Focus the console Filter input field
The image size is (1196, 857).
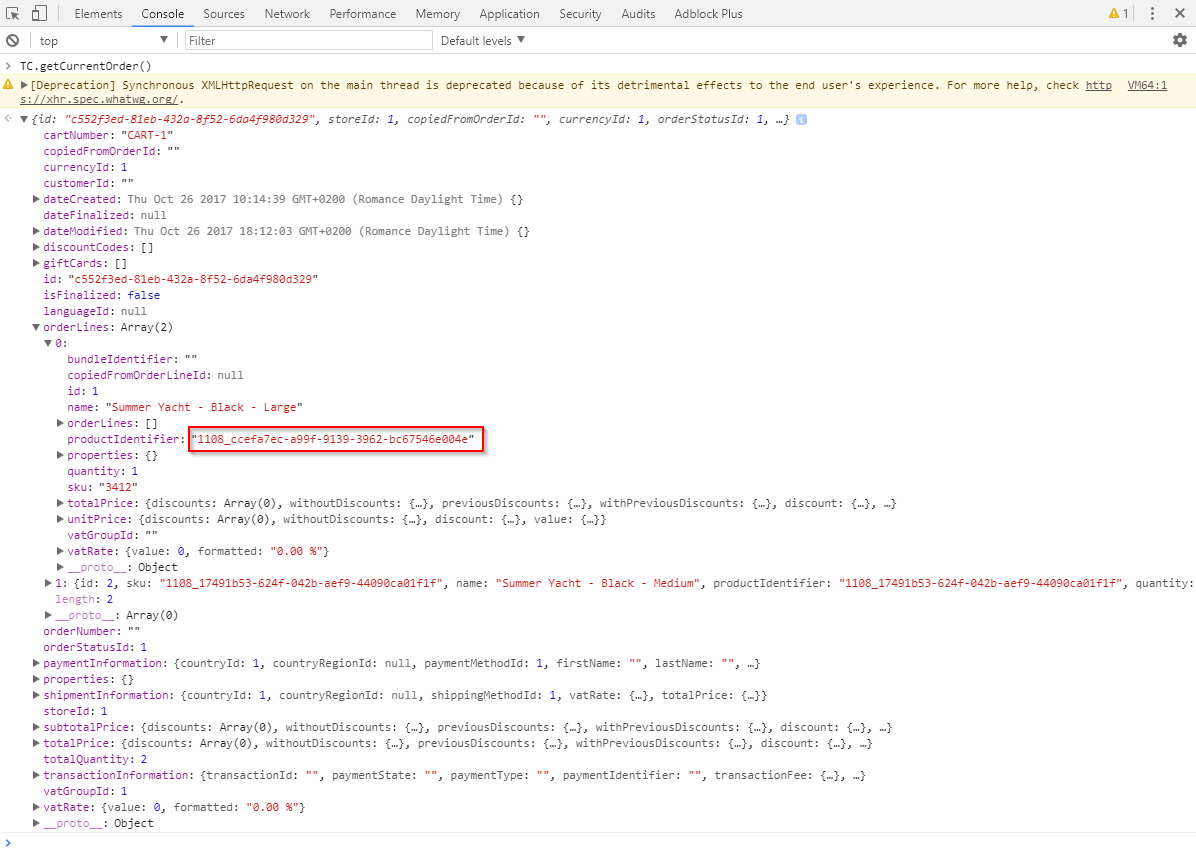(309, 40)
